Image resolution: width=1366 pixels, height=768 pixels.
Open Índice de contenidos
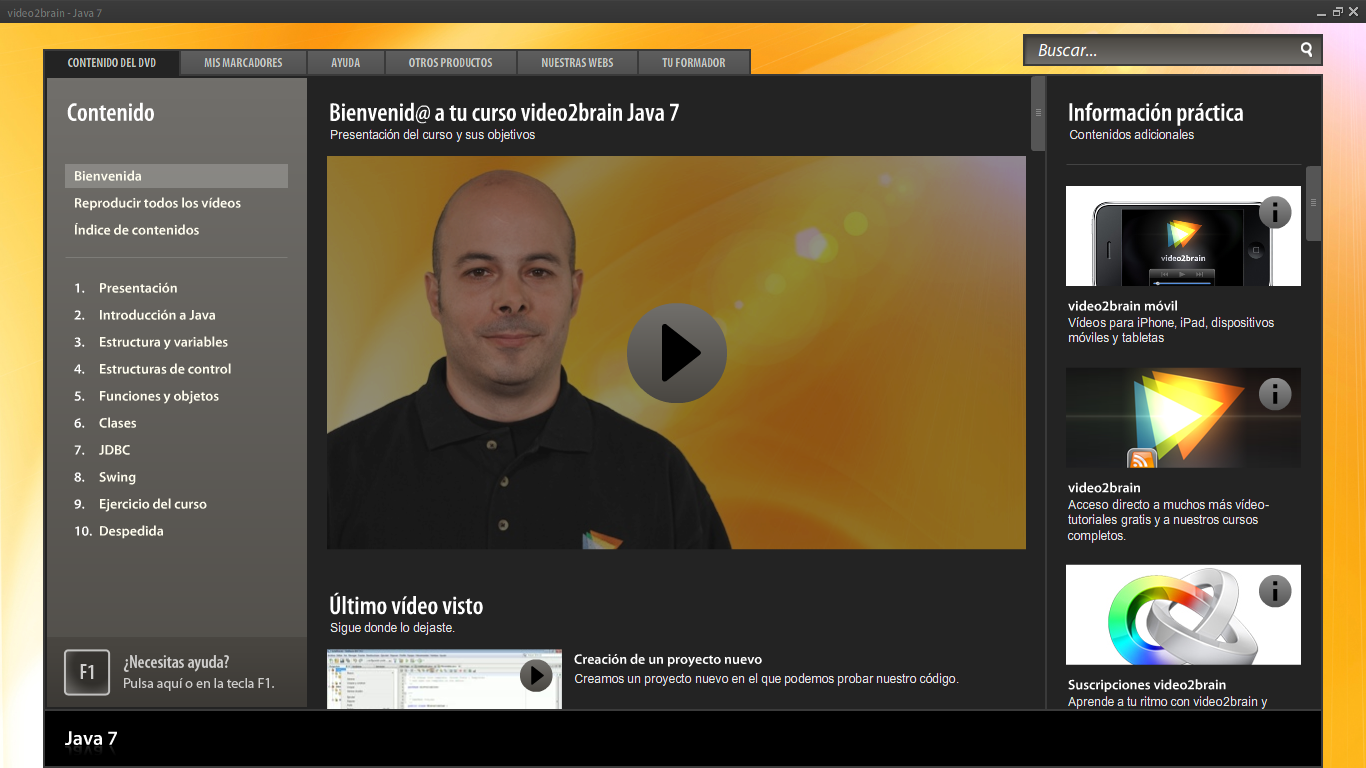tap(136, 230)
